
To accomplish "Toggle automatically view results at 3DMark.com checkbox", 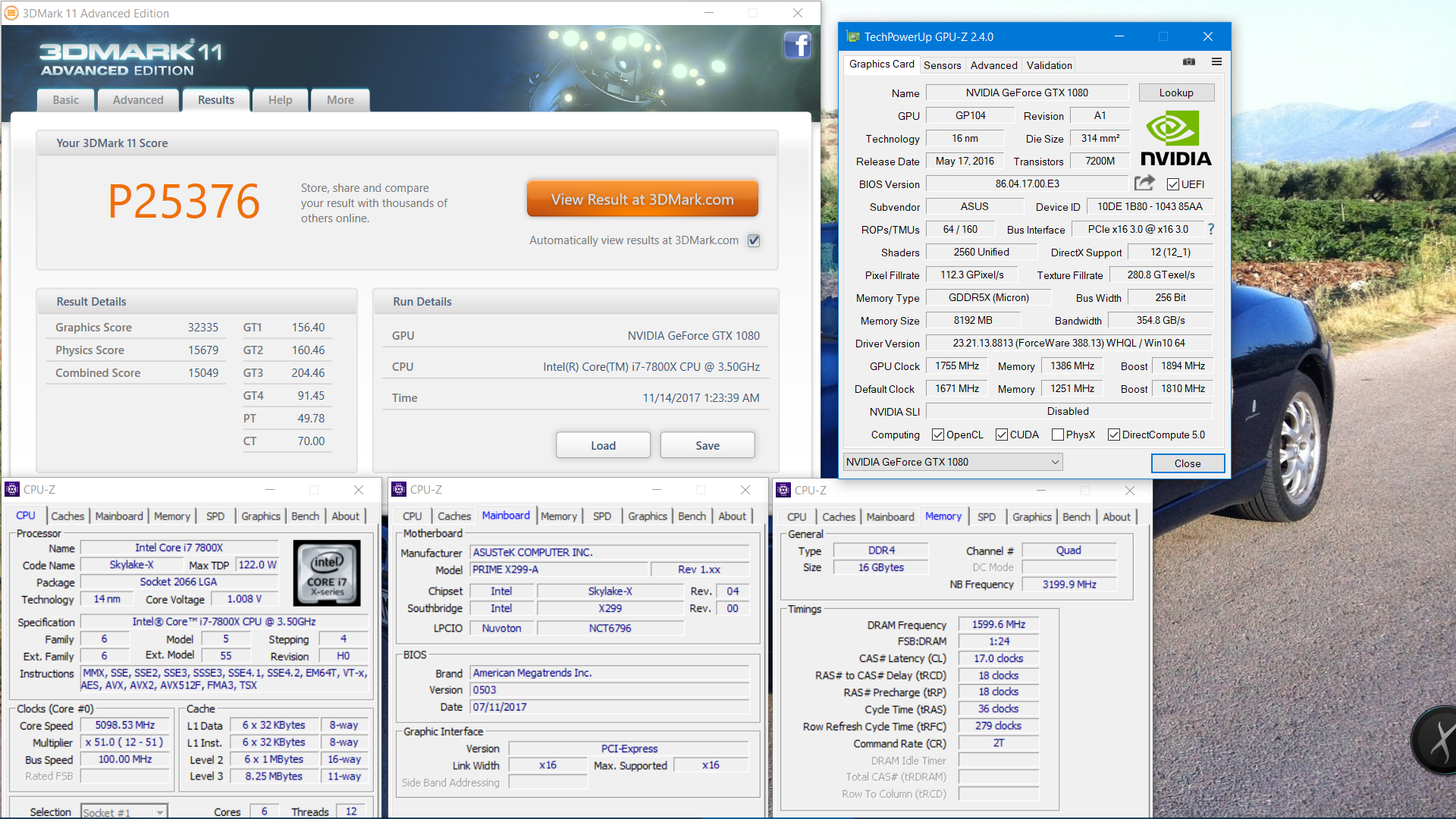I will click(x=754, y=240).
